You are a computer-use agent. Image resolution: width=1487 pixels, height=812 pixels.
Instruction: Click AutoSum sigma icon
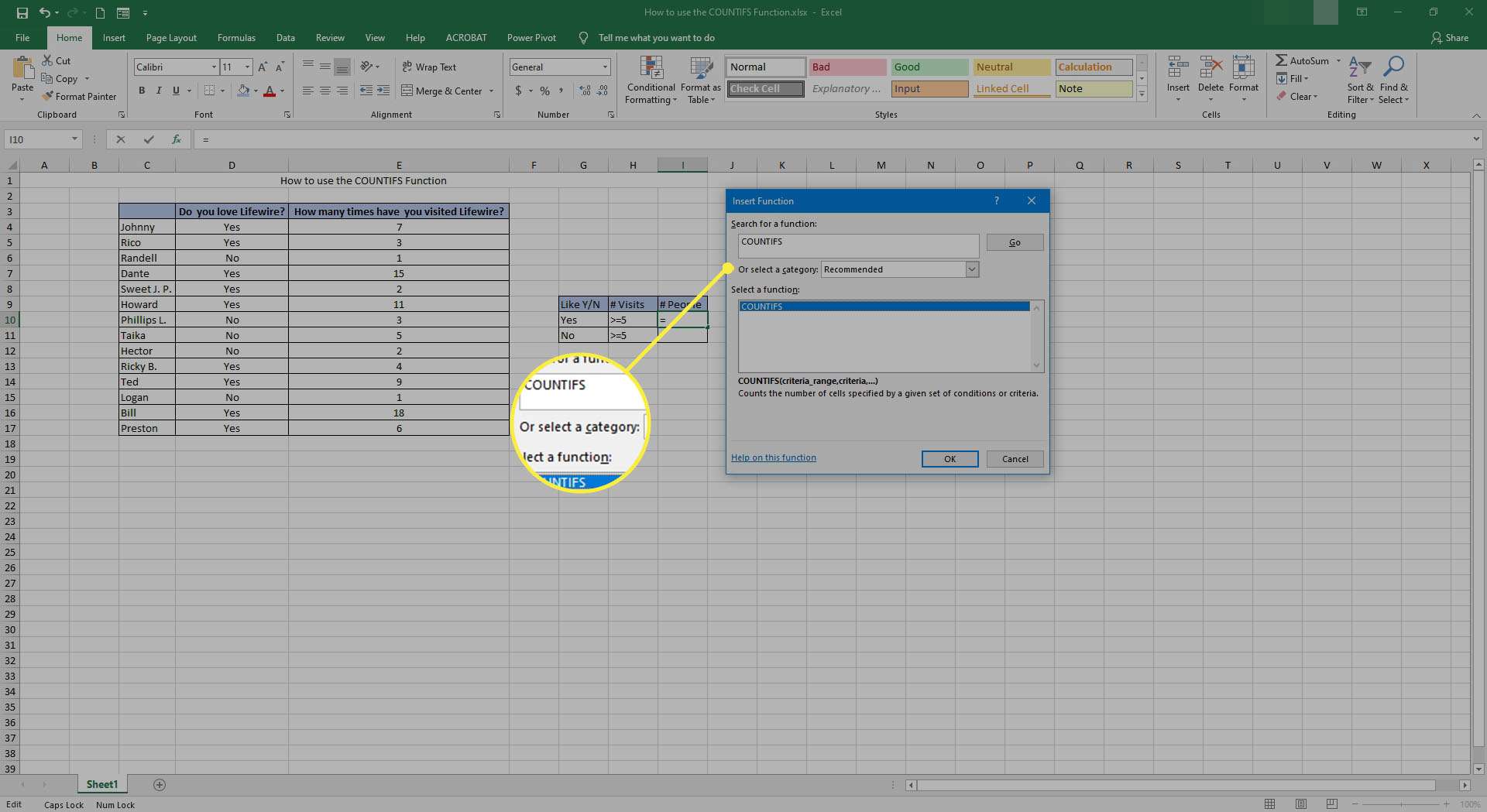pyautogui.click(x=1282, y=60)
